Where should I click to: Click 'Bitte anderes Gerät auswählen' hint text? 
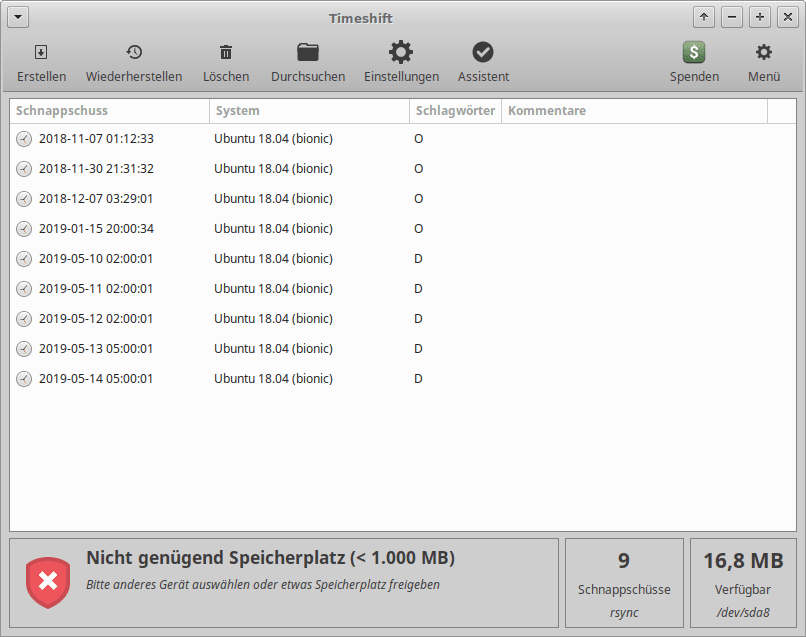click(x=263, y=585)
